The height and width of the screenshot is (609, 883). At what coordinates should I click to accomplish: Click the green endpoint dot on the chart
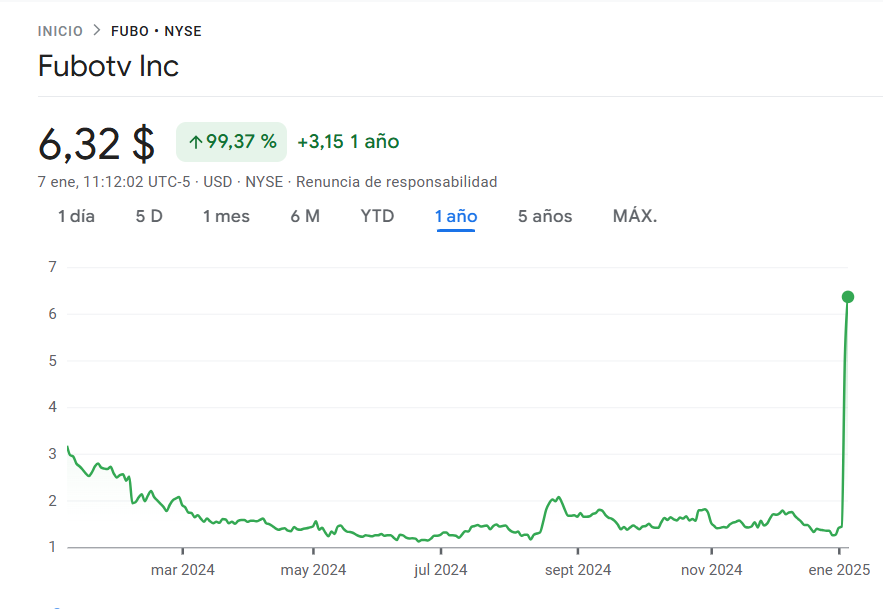point(848,296)
